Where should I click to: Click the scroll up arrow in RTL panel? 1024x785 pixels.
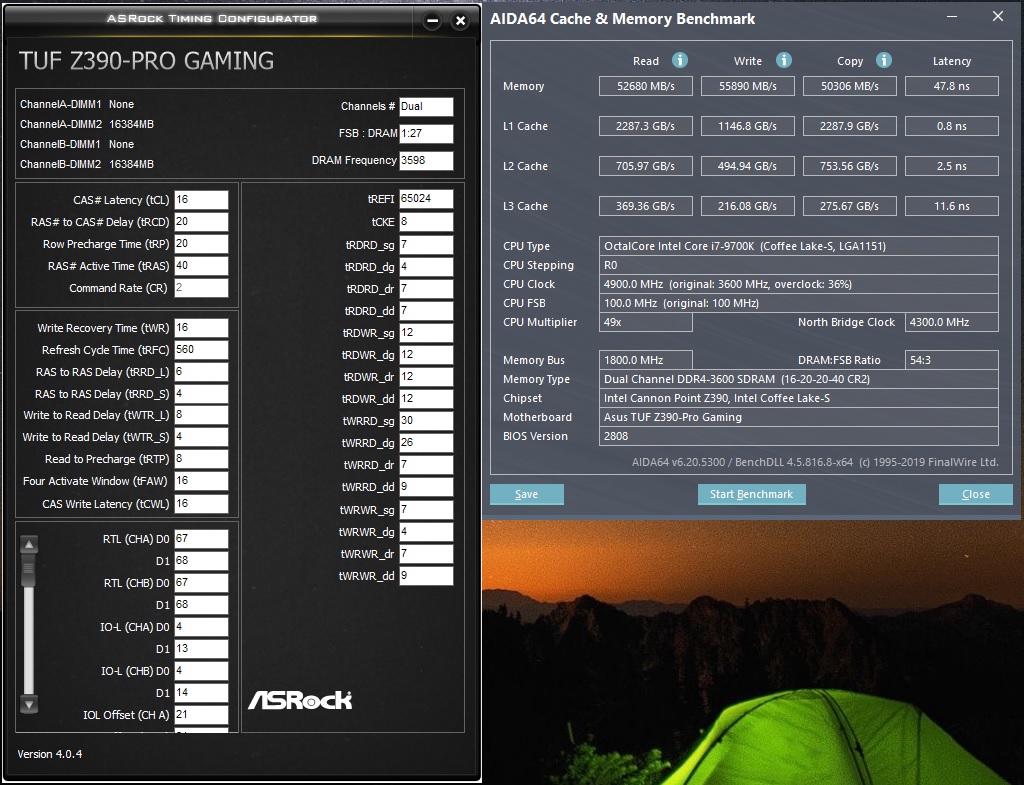pyautogui.click(x=29, y=545)
